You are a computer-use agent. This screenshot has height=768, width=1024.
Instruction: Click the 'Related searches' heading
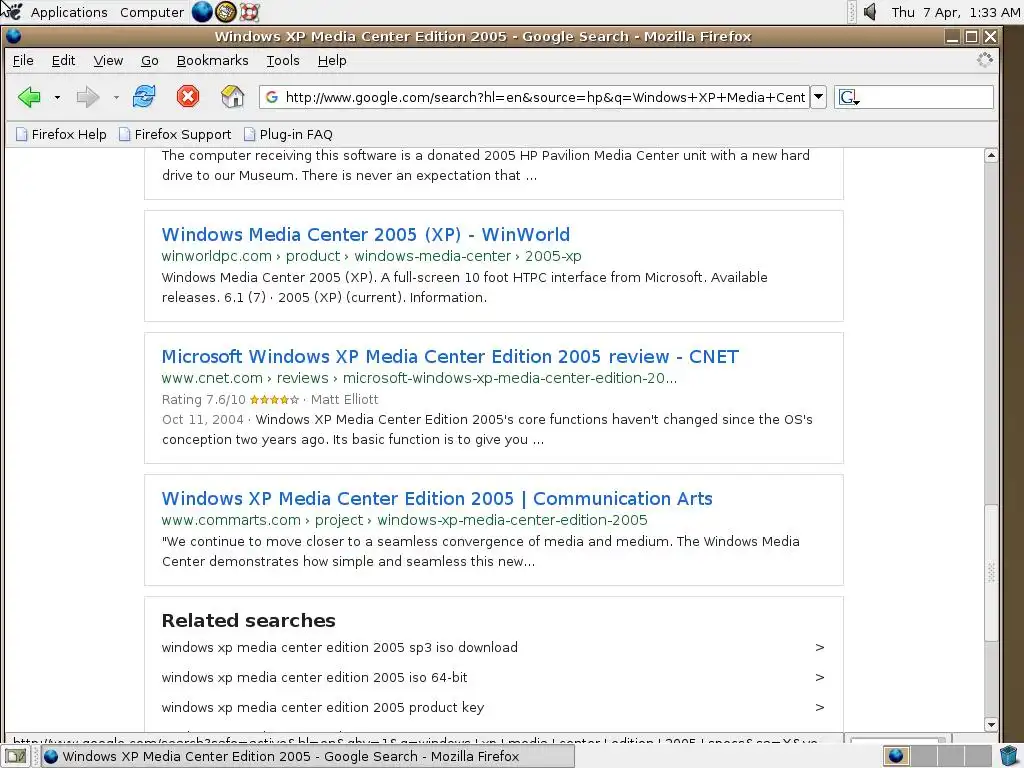point(248,620)
